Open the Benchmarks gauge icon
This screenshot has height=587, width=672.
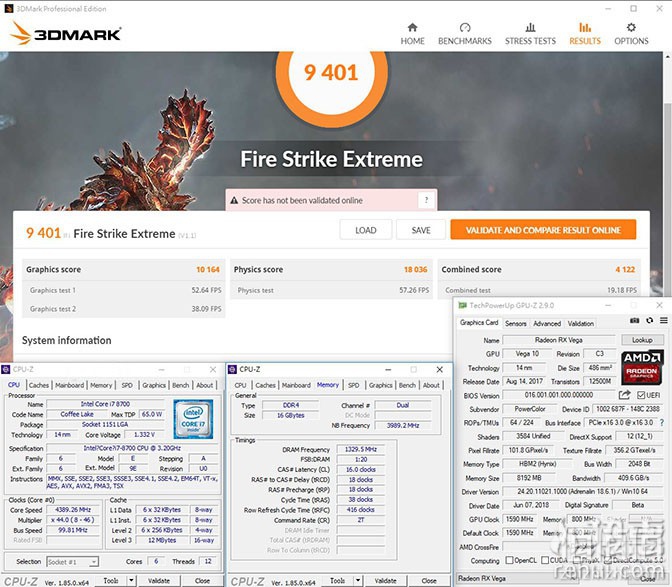tap(465, 28)
